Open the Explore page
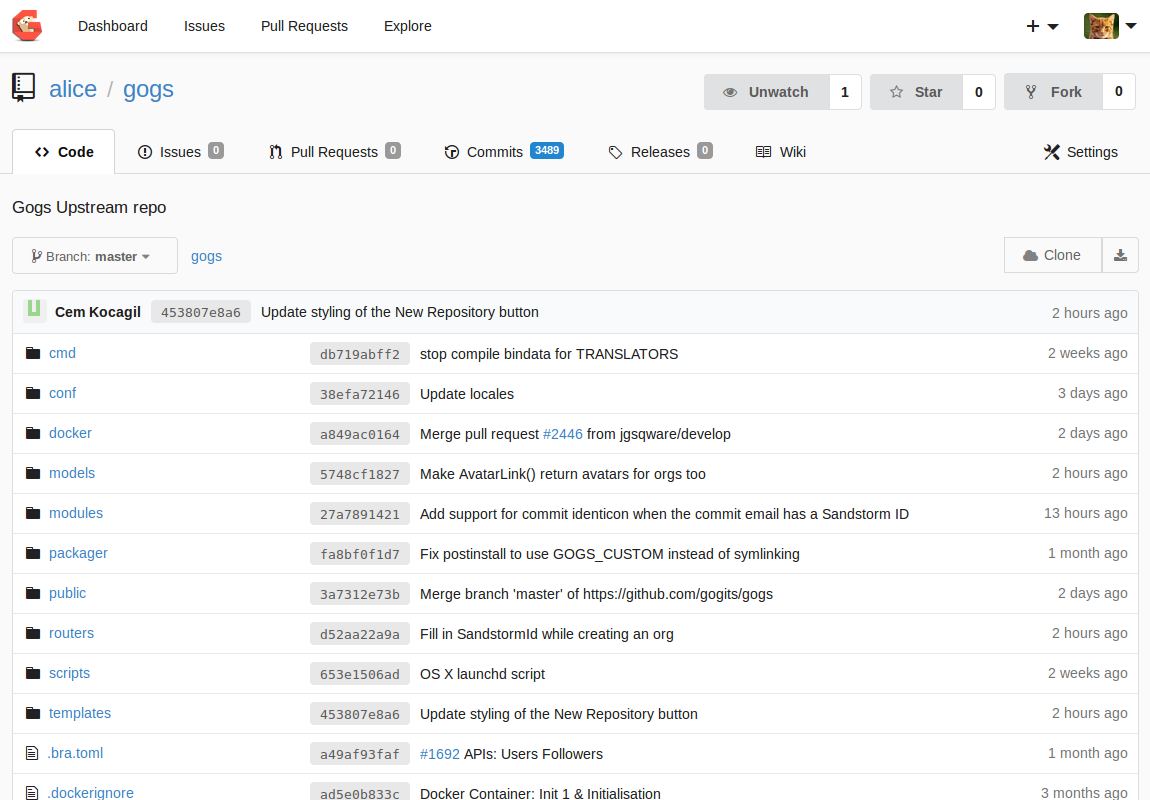This screenshot has height=800, width=1150. pos(408,26)
